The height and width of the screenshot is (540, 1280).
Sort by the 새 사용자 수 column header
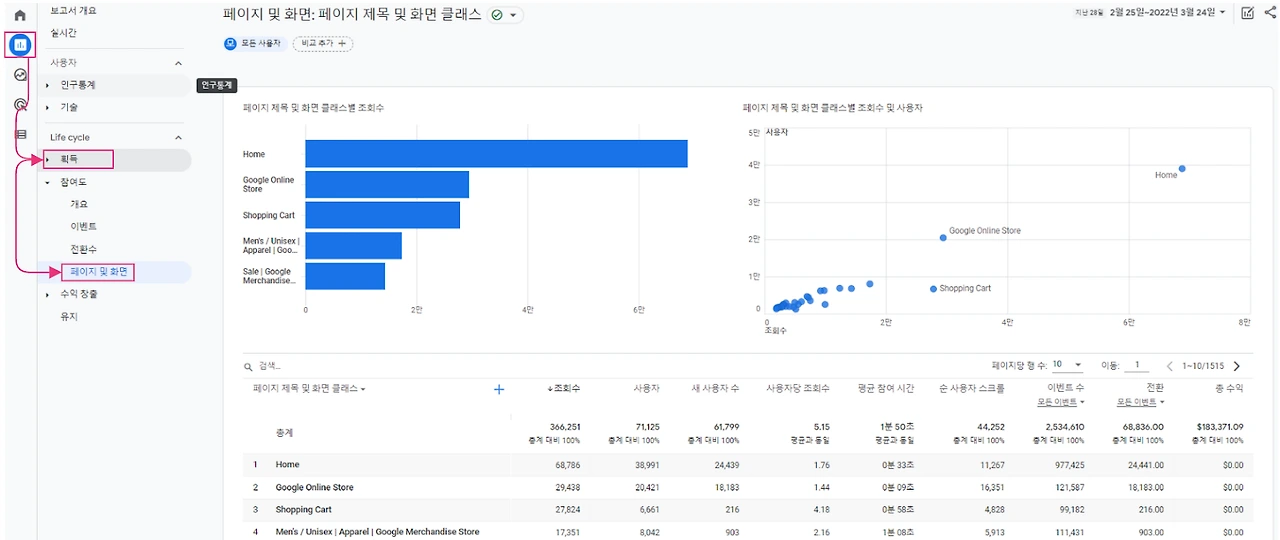click(715, 388)
